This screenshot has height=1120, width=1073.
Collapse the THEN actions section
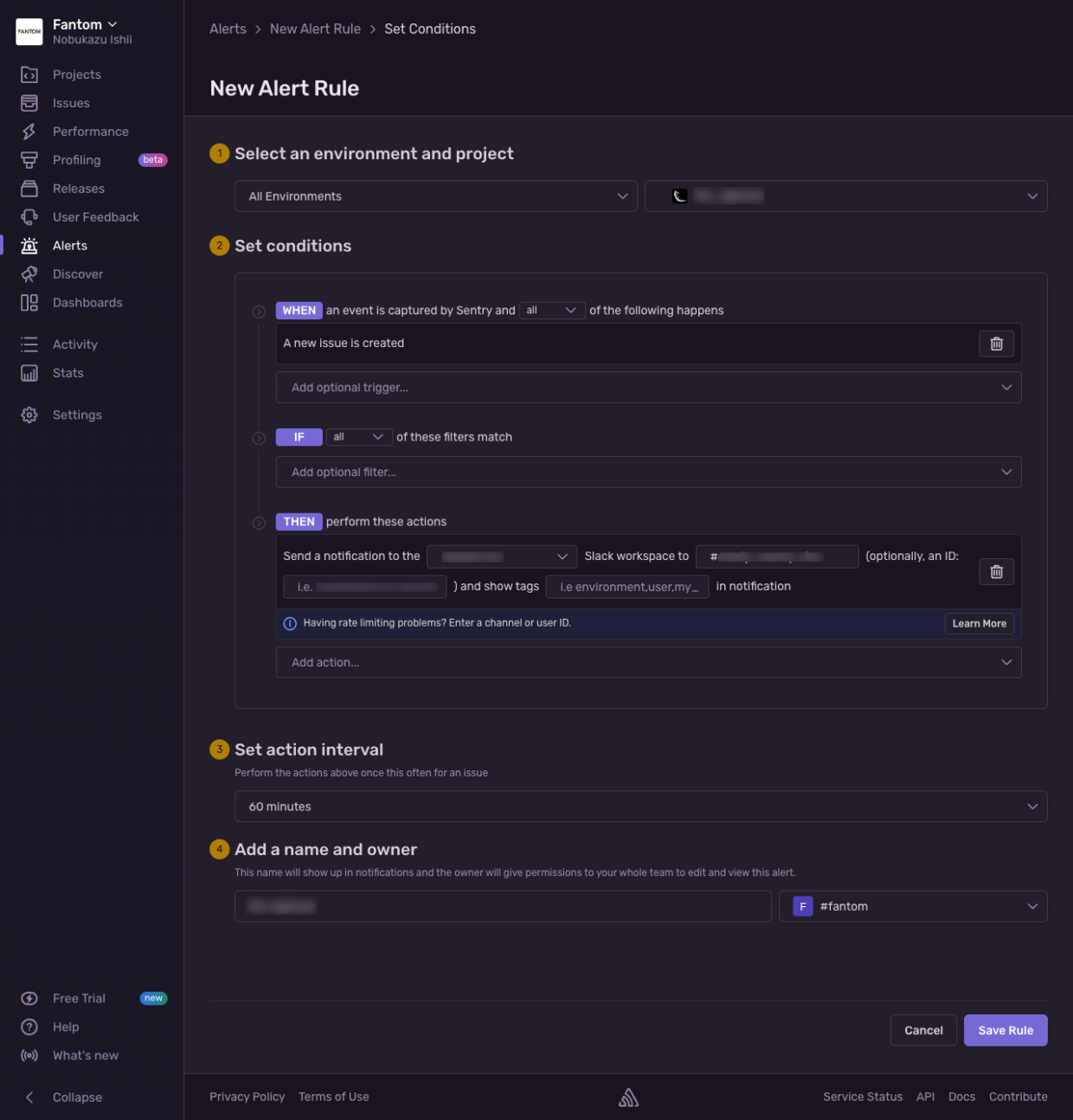pyautogui.click(x=259, y=523)
